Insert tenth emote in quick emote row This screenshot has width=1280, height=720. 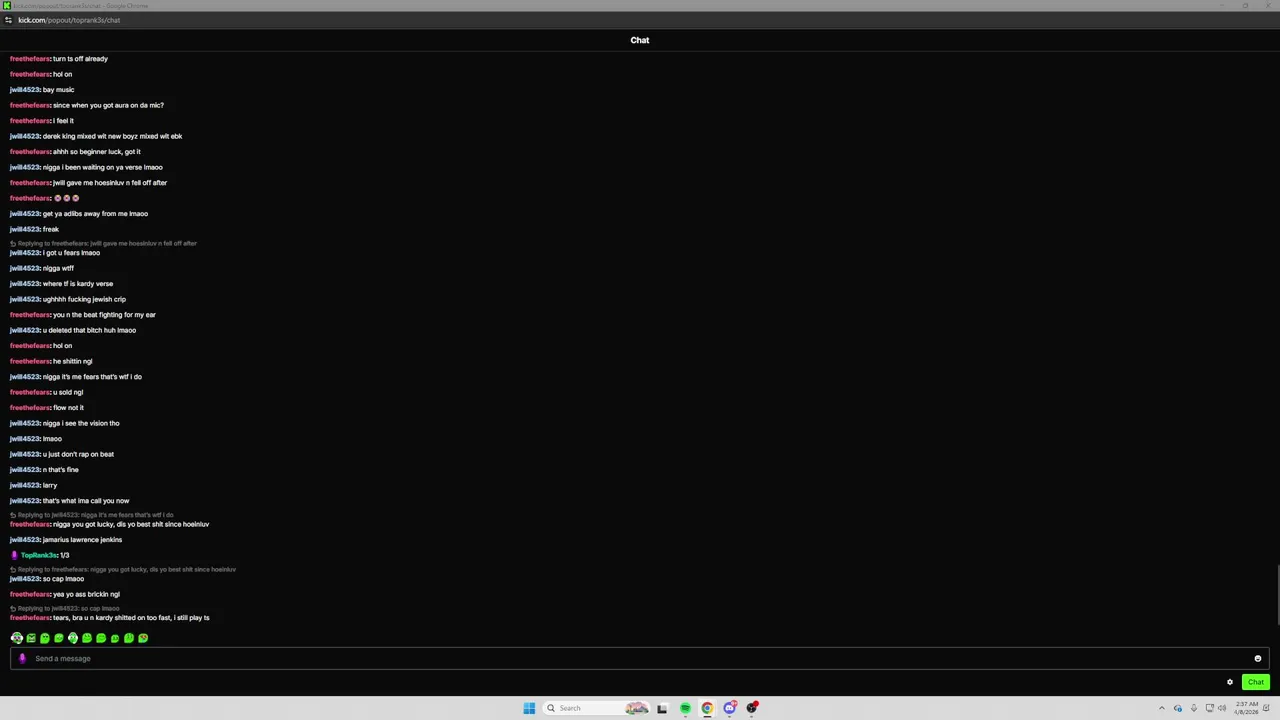(x=143, y=638)
